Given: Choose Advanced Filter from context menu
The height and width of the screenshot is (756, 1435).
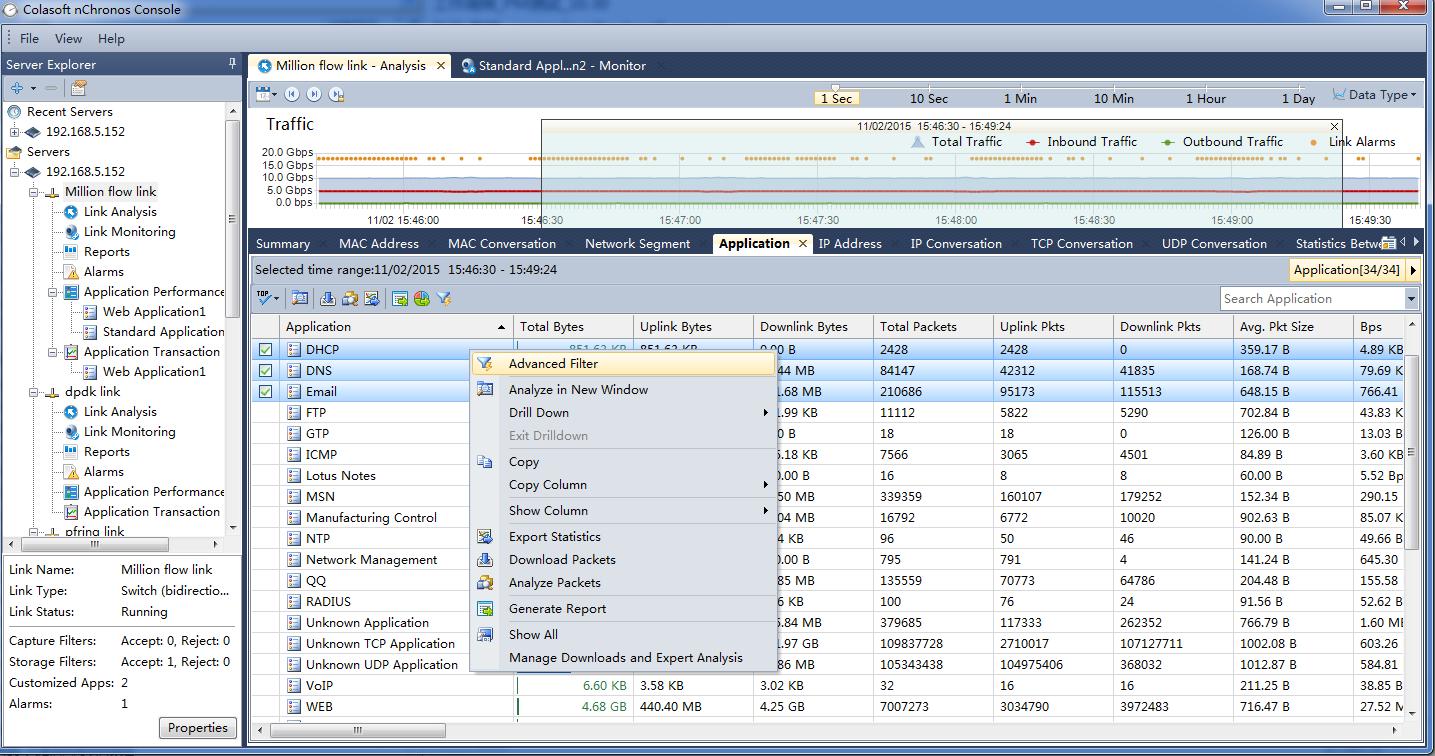Looking at the screenshot, I should [x=624, y=364].
